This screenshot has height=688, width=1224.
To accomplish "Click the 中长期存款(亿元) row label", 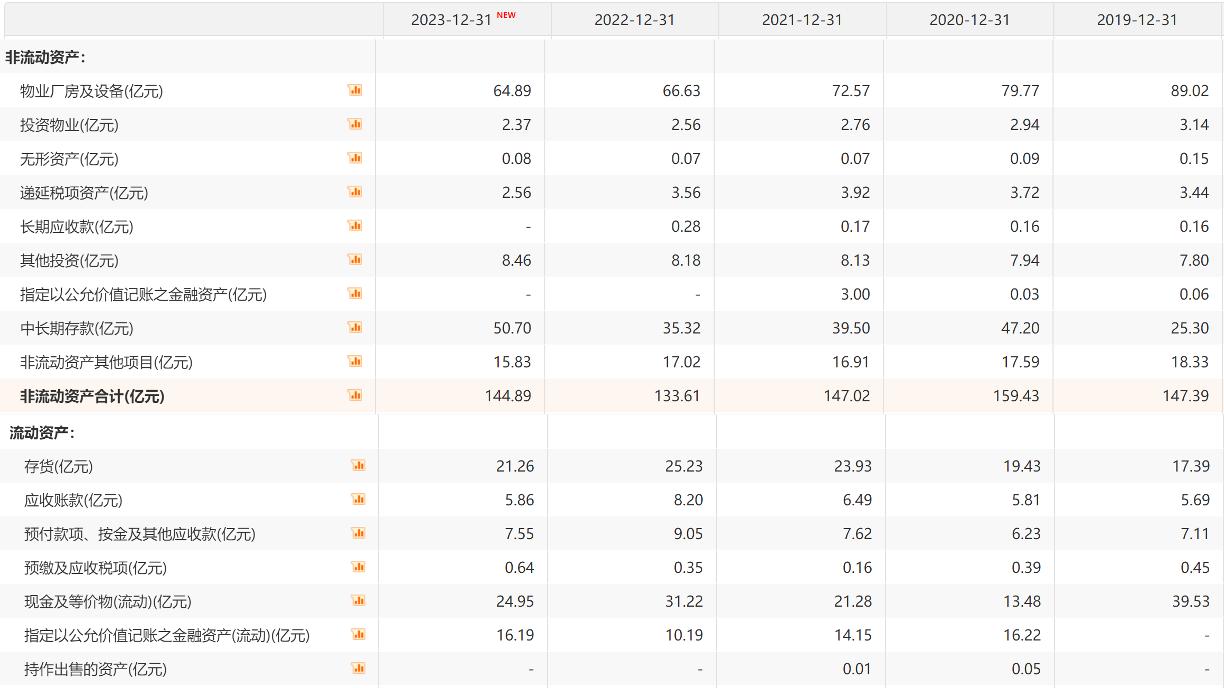I will [x=76, y=329].
